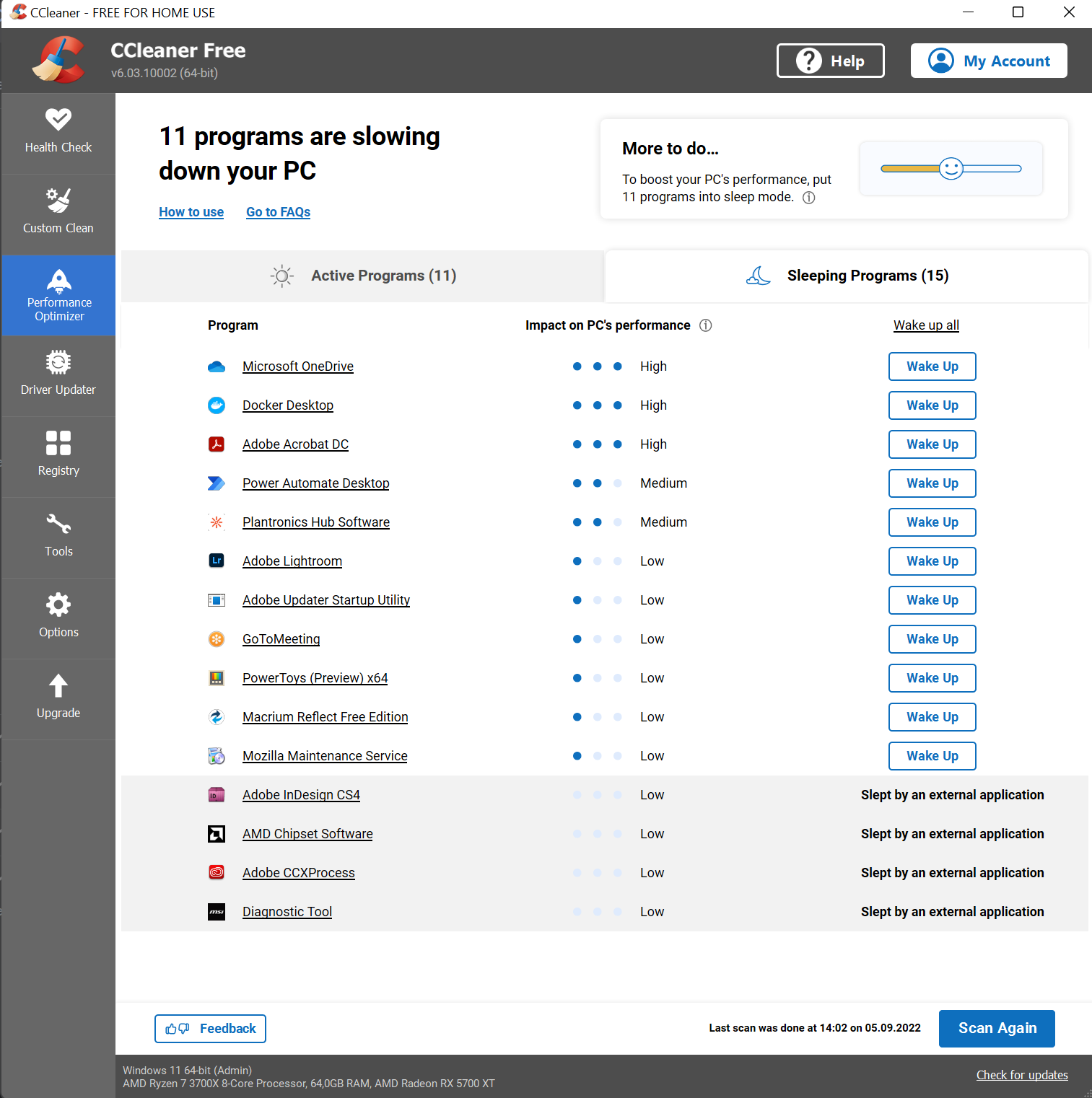Wake up Adobe Updater Startup Utility
The image size is (1092, 1098).
point(932,600)
